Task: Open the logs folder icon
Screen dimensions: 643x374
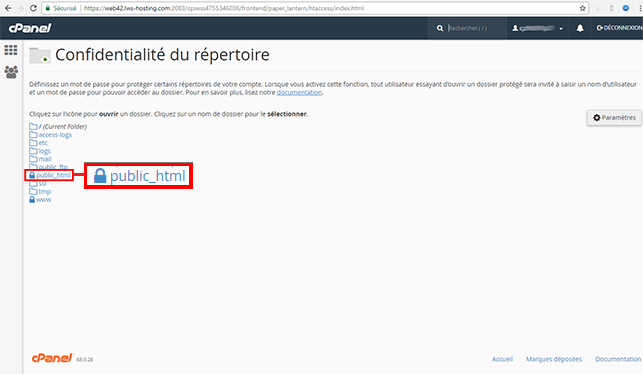Action: (x=33, y=151)
